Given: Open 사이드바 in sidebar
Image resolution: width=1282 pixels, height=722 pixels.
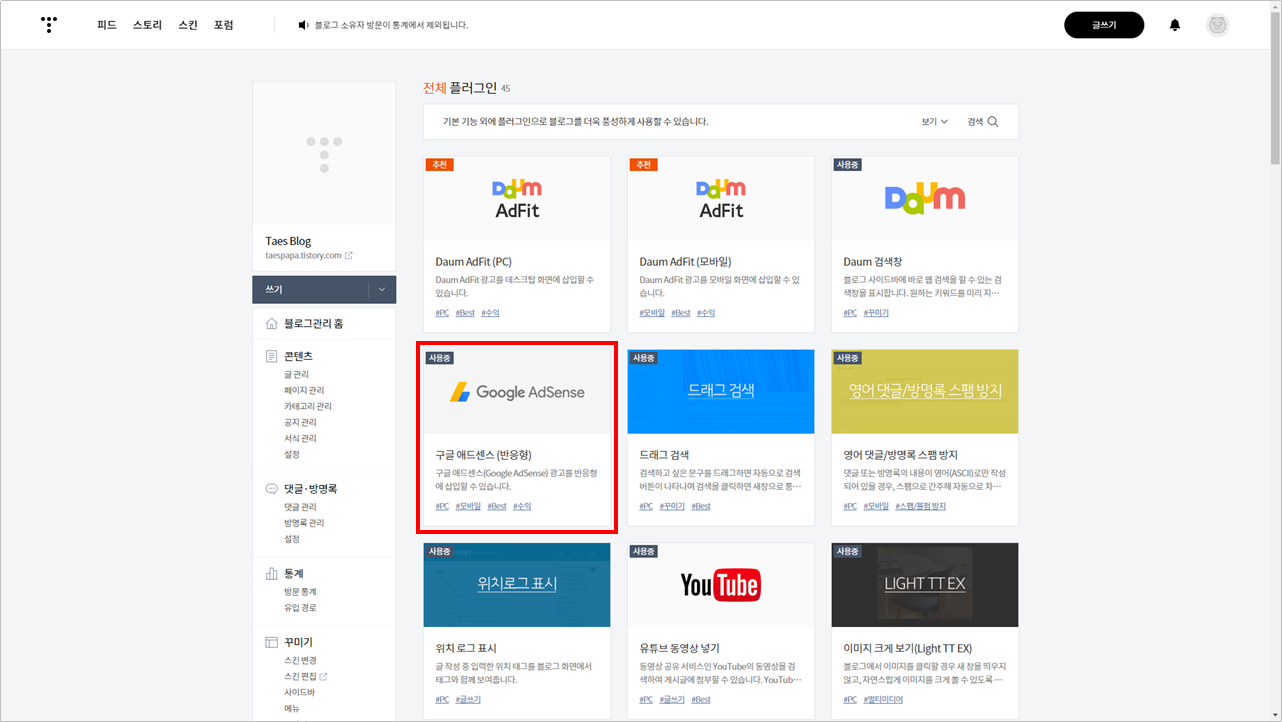Looking at the screenshot, I should (300, 692).
